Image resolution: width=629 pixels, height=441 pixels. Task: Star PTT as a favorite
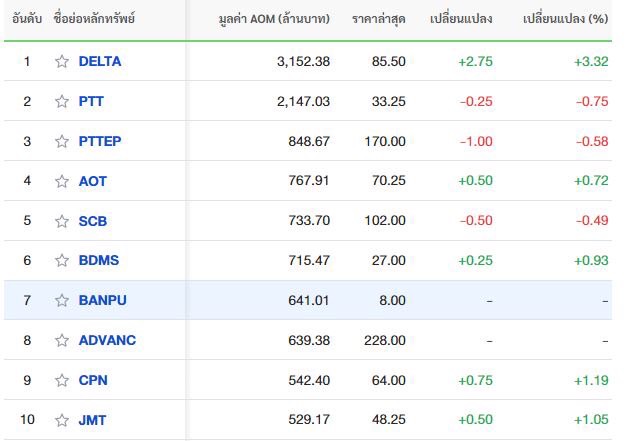click(x=62, y=102)
